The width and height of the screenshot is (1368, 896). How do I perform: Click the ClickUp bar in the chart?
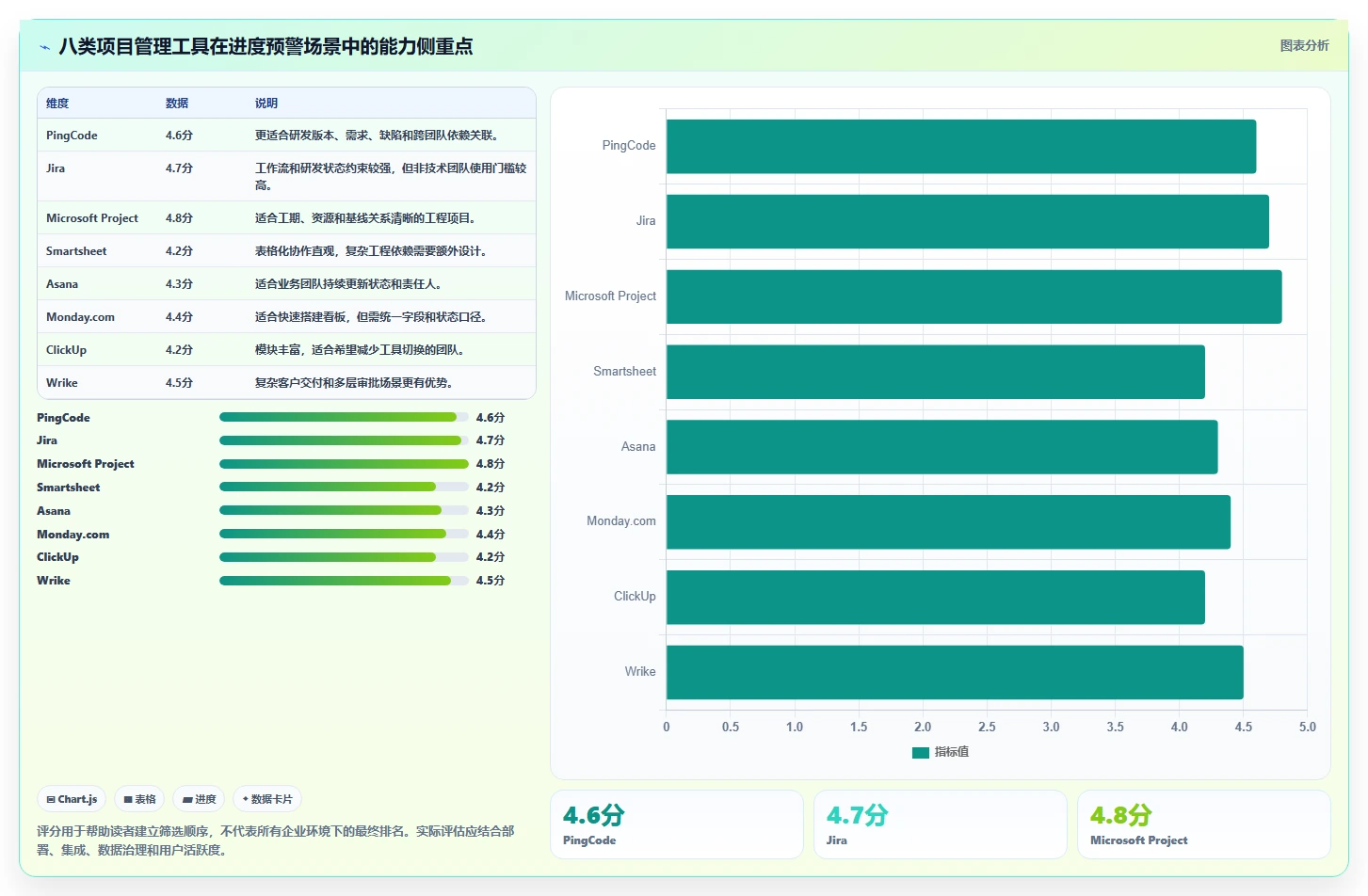(936, 597)
